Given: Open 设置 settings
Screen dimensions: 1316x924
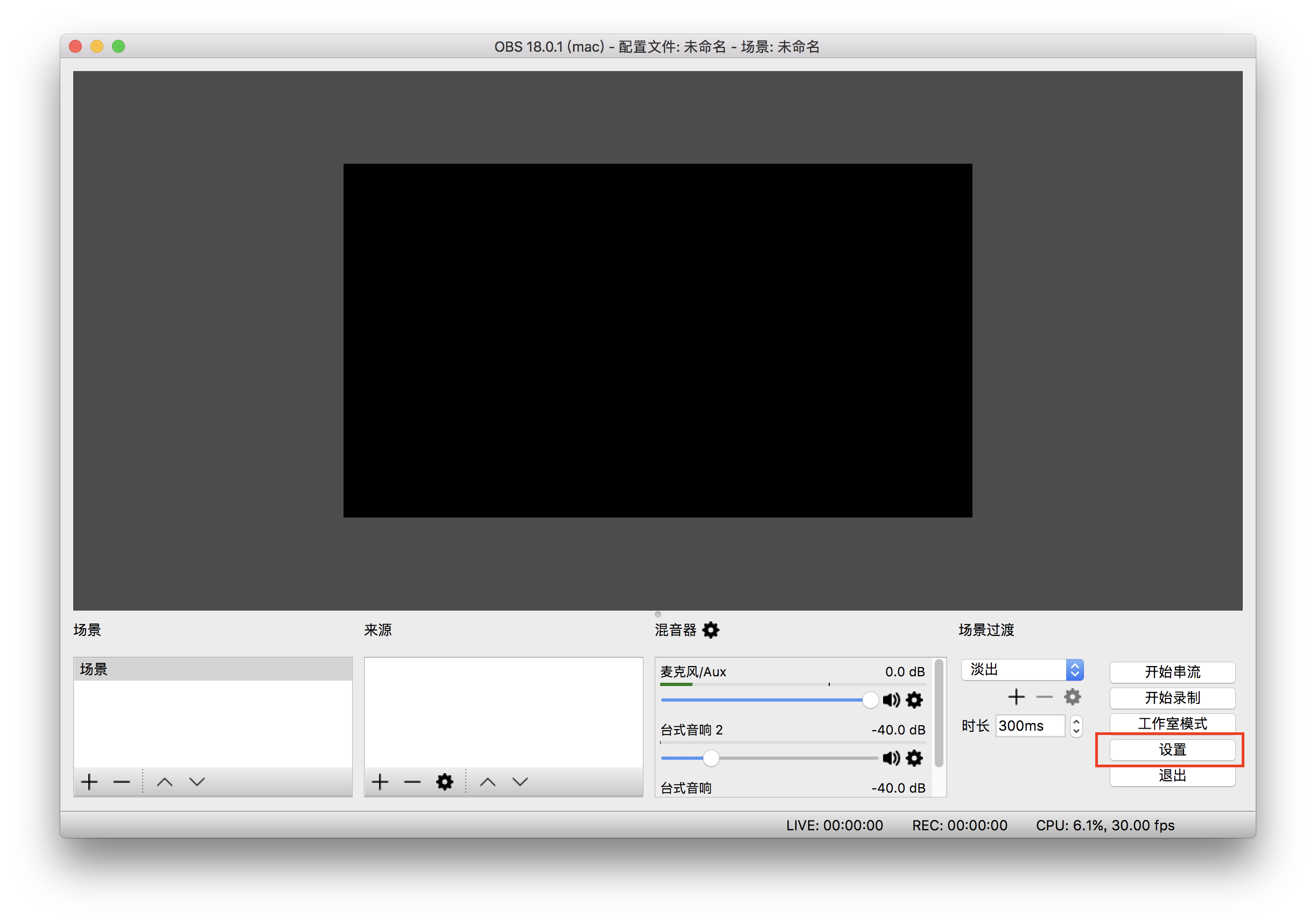Looking at the screenshot, I should [x=1172, y=750].
